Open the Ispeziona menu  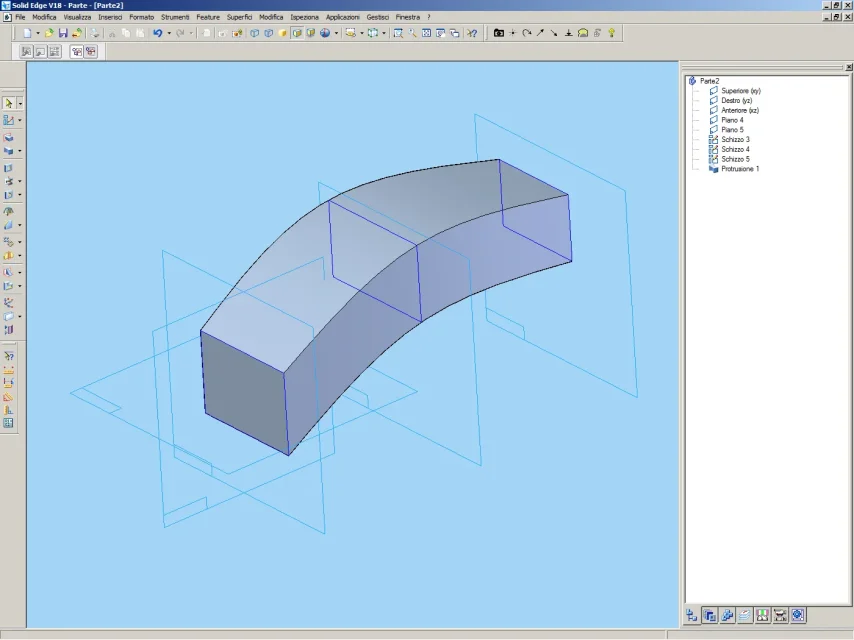click(x=304, y=17)
